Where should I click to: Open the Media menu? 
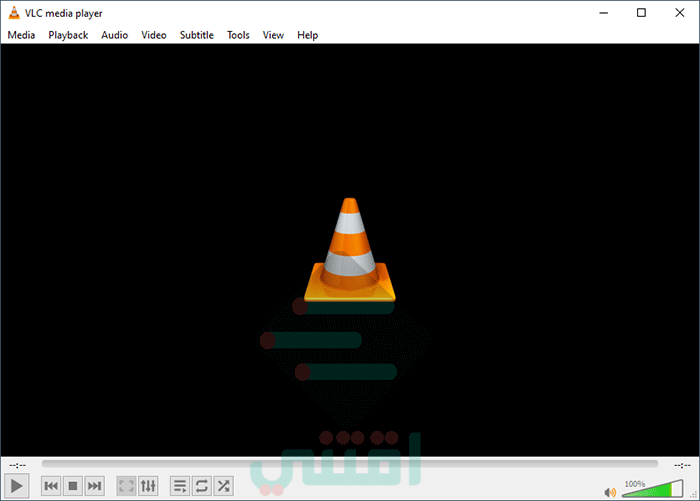coord(21,35)
